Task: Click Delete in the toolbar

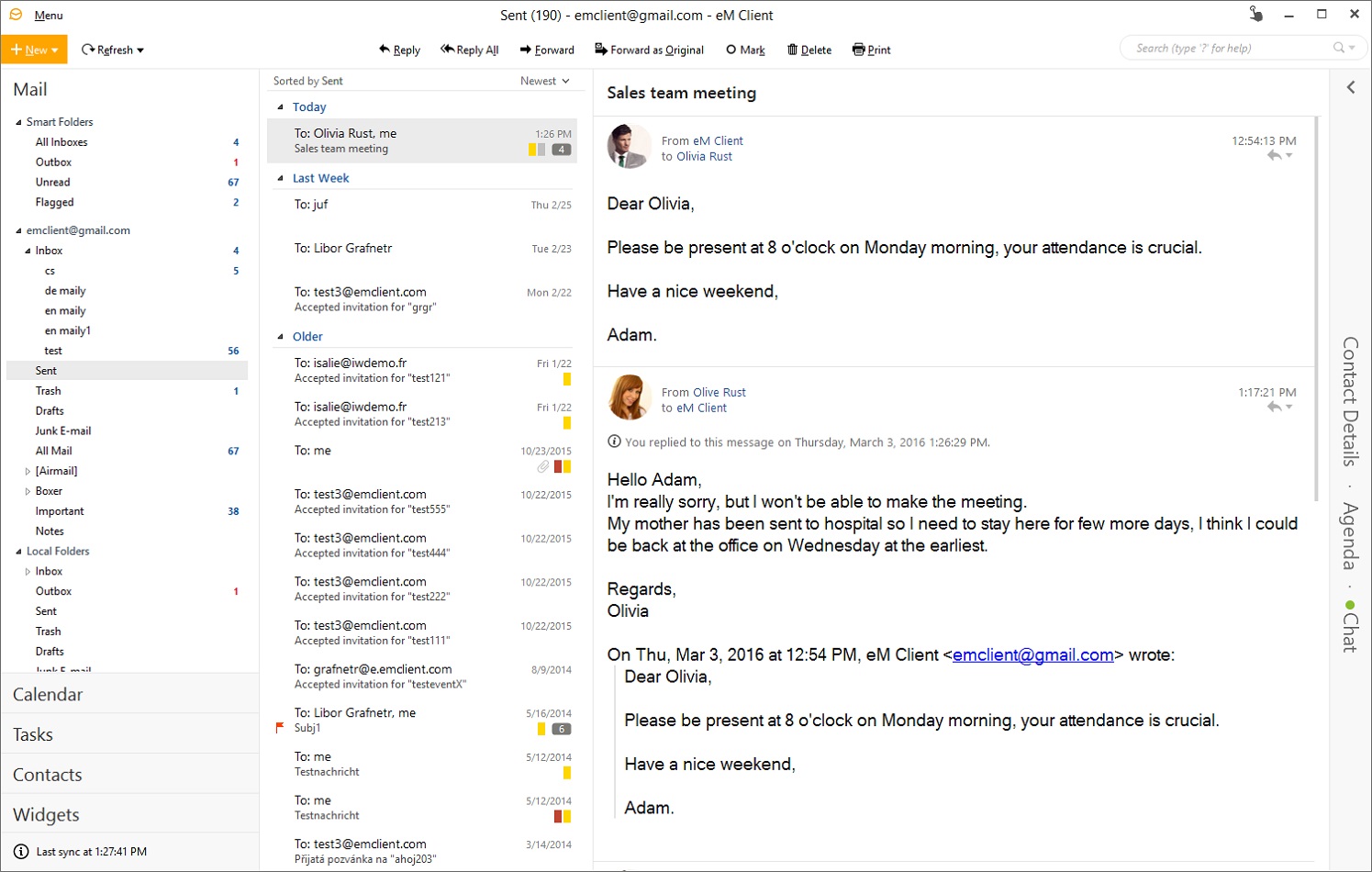Action: pyautogui.click(x=809, y=50)
